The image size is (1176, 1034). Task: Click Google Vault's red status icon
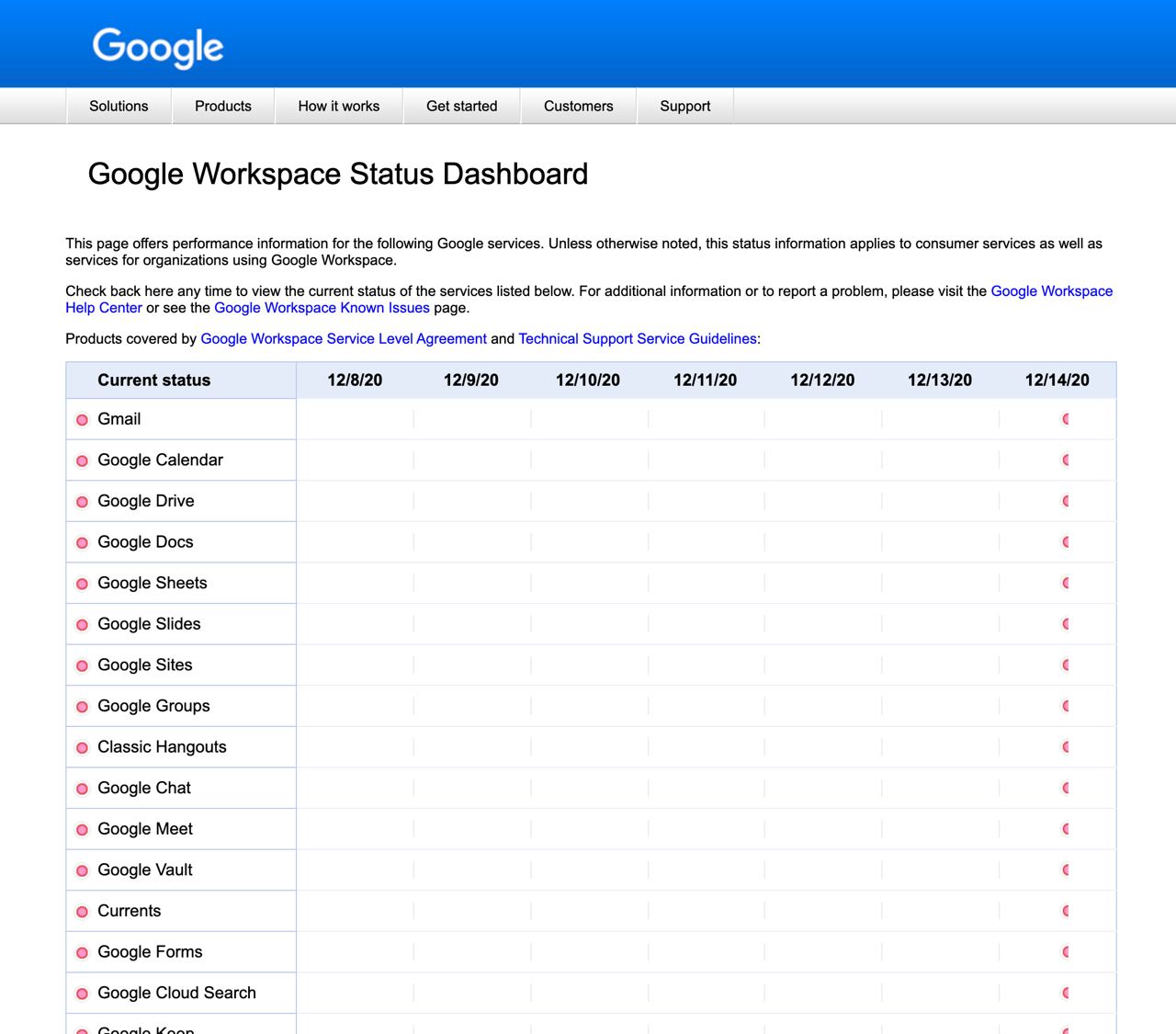coord(82,870)
